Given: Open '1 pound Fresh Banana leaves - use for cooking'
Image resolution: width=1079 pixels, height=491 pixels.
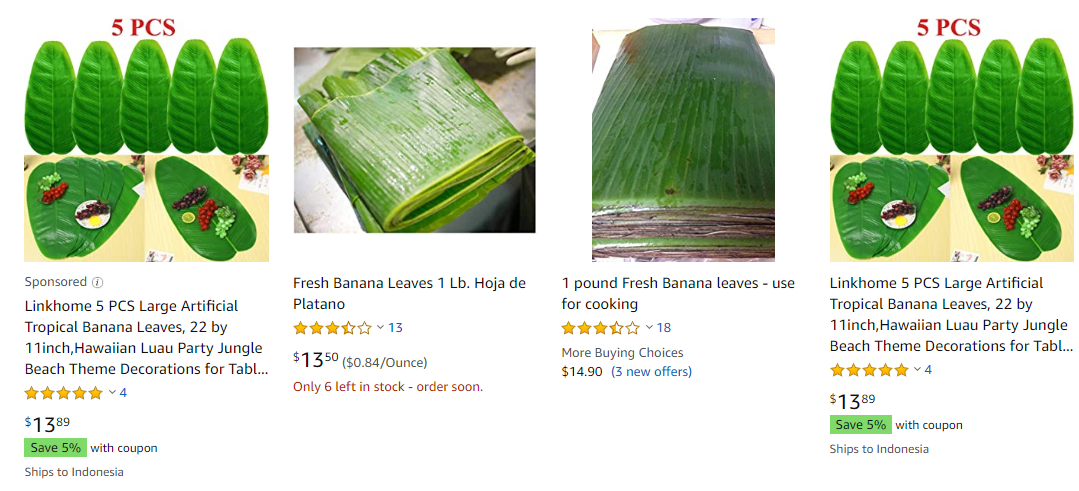Looking at the screenshot, I should click(678, 294).
